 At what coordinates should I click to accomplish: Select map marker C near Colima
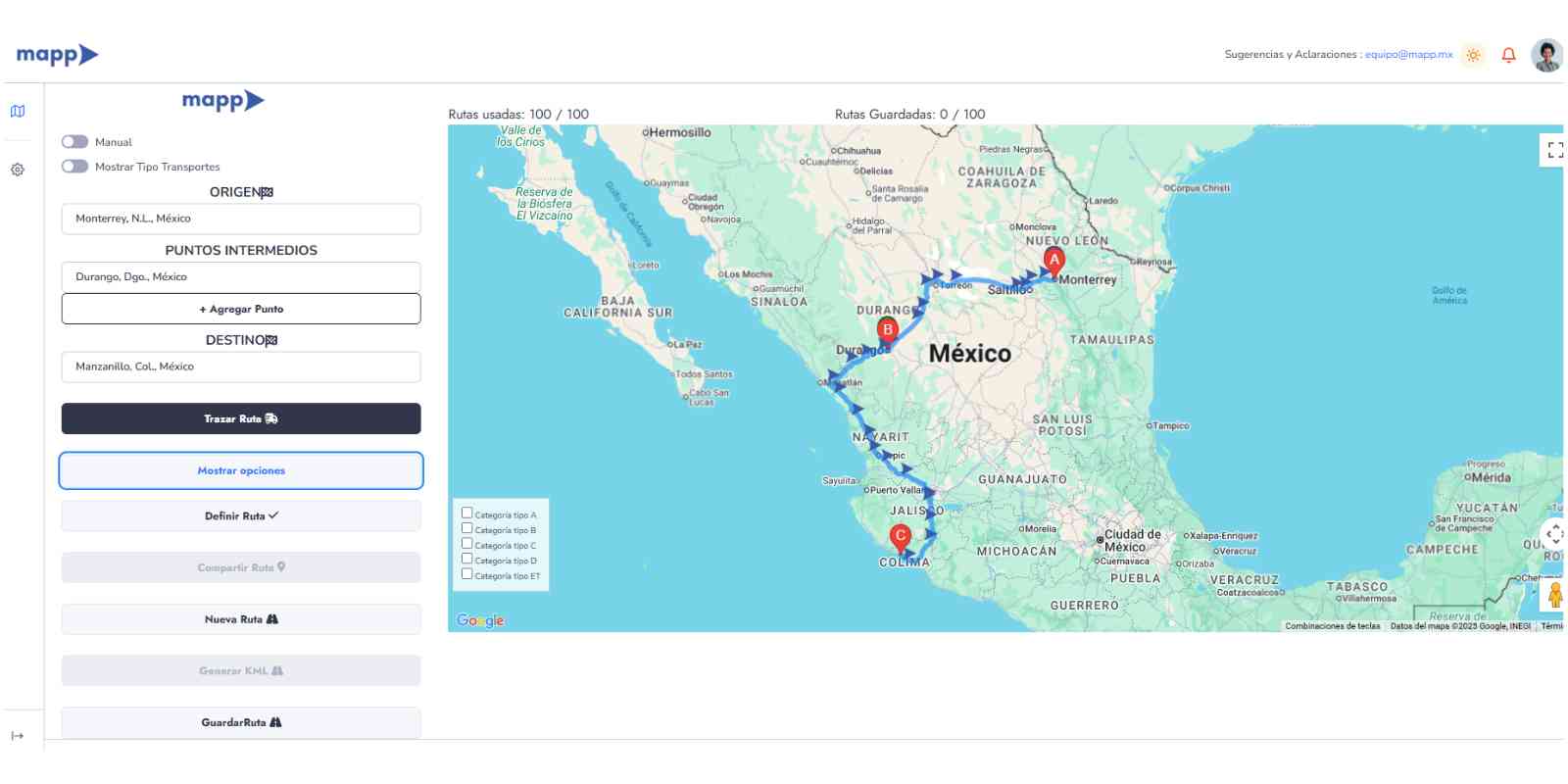(900, 537)
